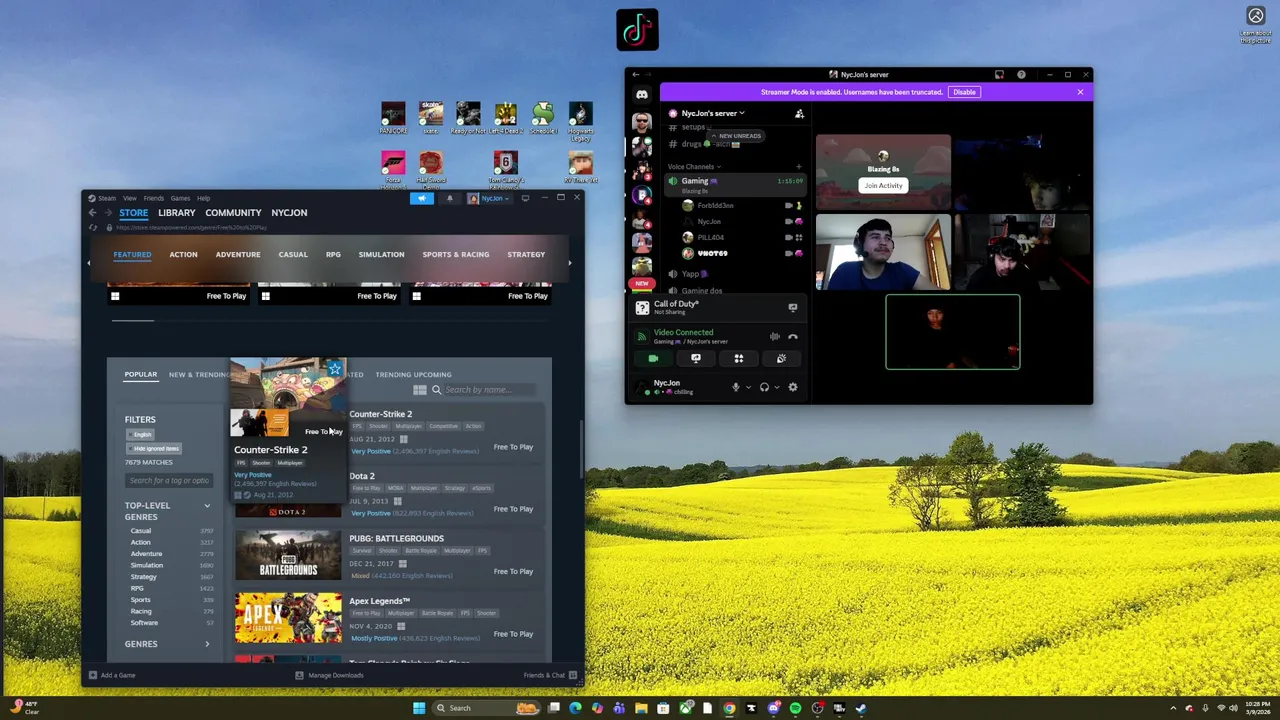Open PUBG: BATTLEGROUNDS thumbnail
The image size is (1280, 720).
point(288,555)
